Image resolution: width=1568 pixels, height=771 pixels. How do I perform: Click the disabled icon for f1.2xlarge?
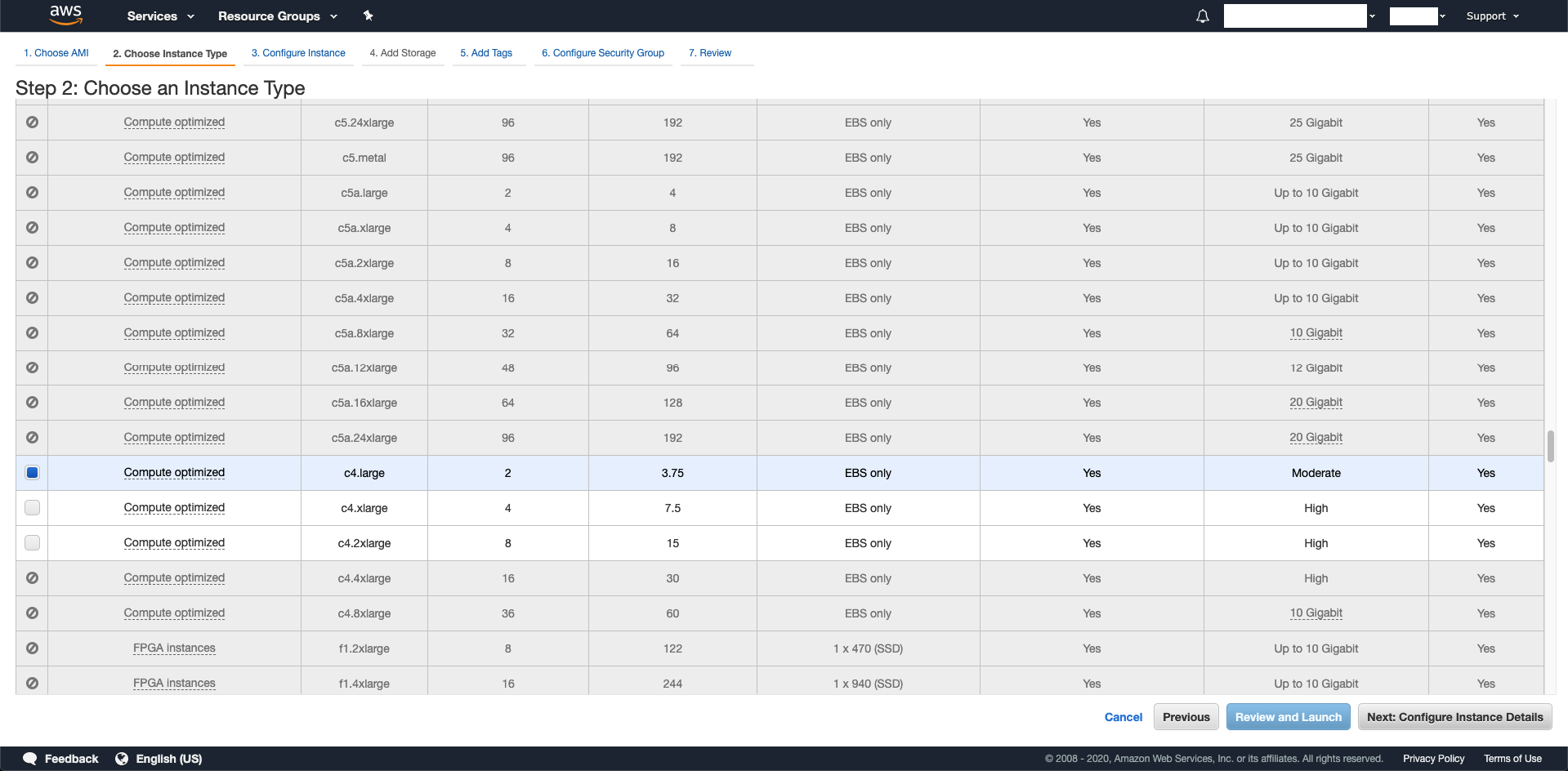pyautogui.click(x=32, y=648)
